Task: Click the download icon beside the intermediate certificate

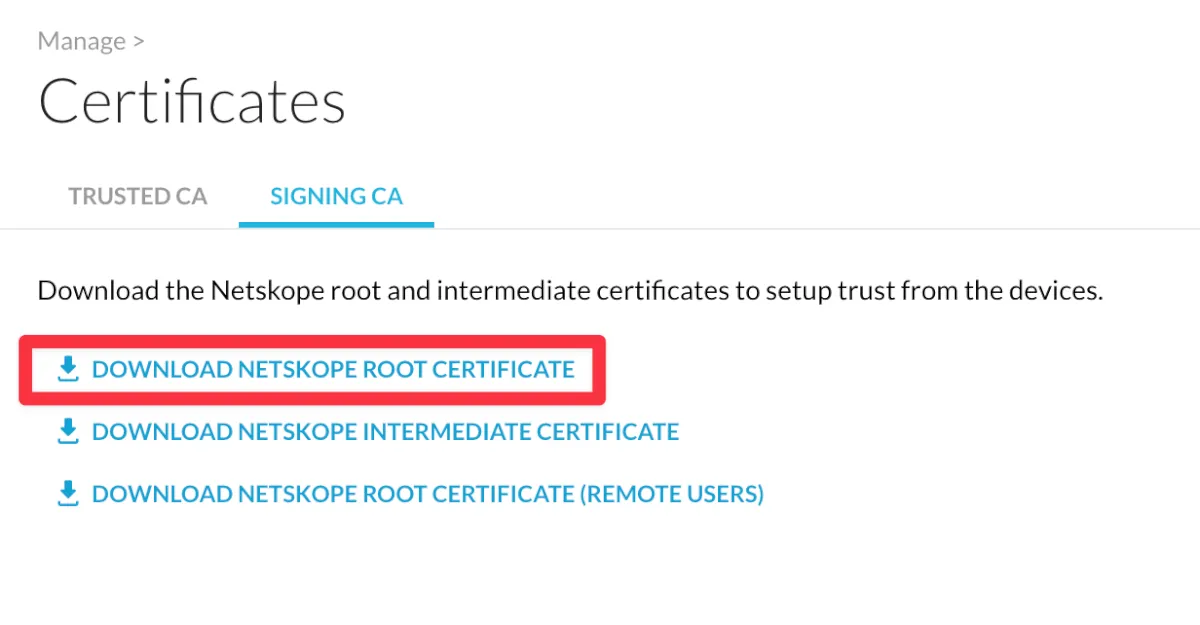Action: [x=68, y=432]
